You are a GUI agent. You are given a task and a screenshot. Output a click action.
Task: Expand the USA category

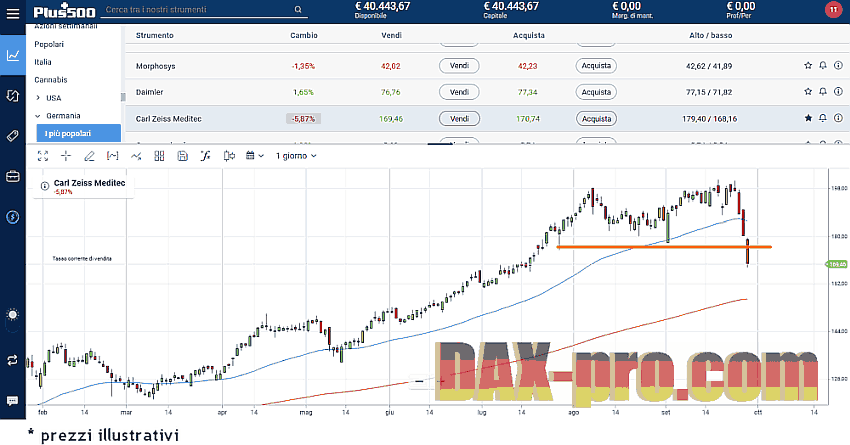click(x=38, y=98)
